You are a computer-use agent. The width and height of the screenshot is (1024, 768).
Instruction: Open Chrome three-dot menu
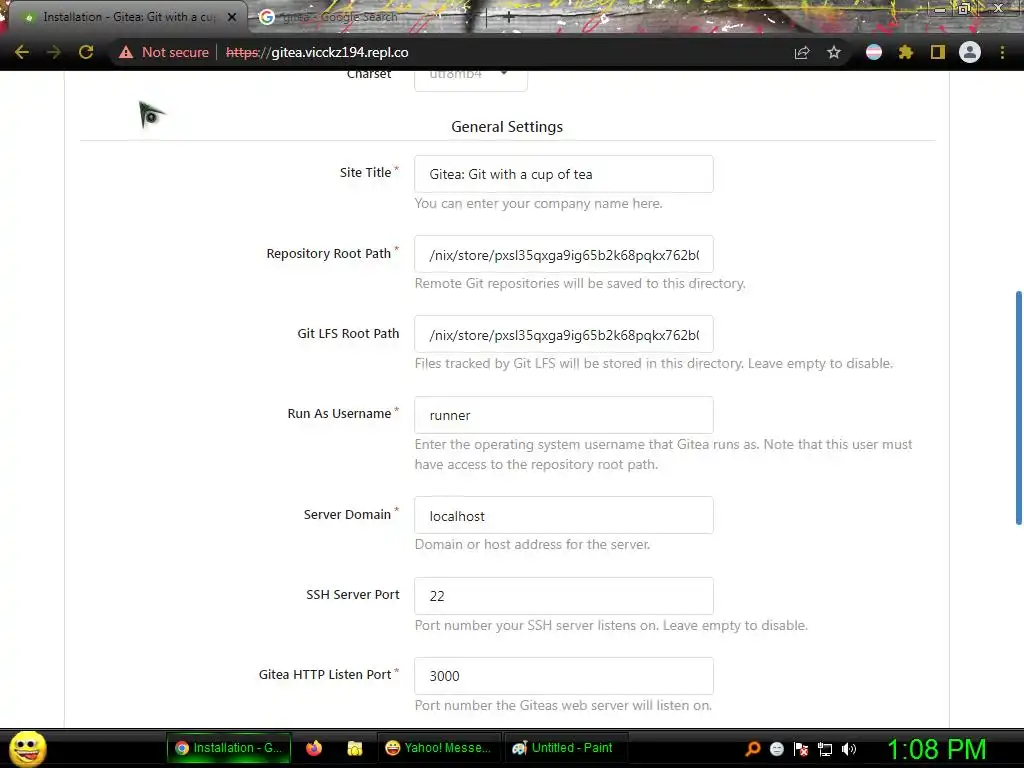1002,52
